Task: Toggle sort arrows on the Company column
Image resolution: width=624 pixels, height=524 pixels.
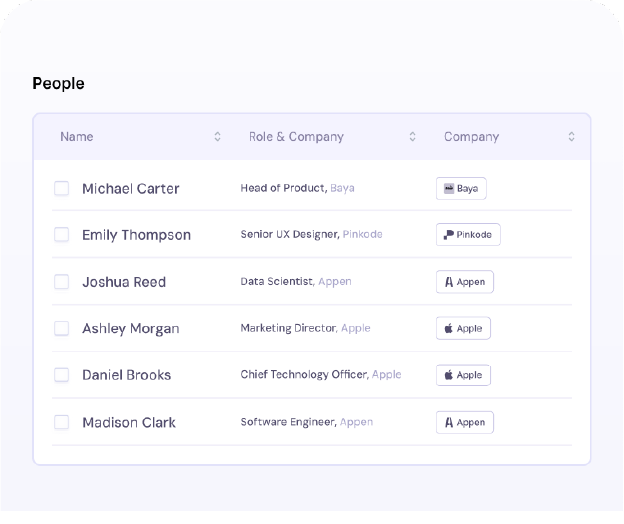Action: [571, 137]
